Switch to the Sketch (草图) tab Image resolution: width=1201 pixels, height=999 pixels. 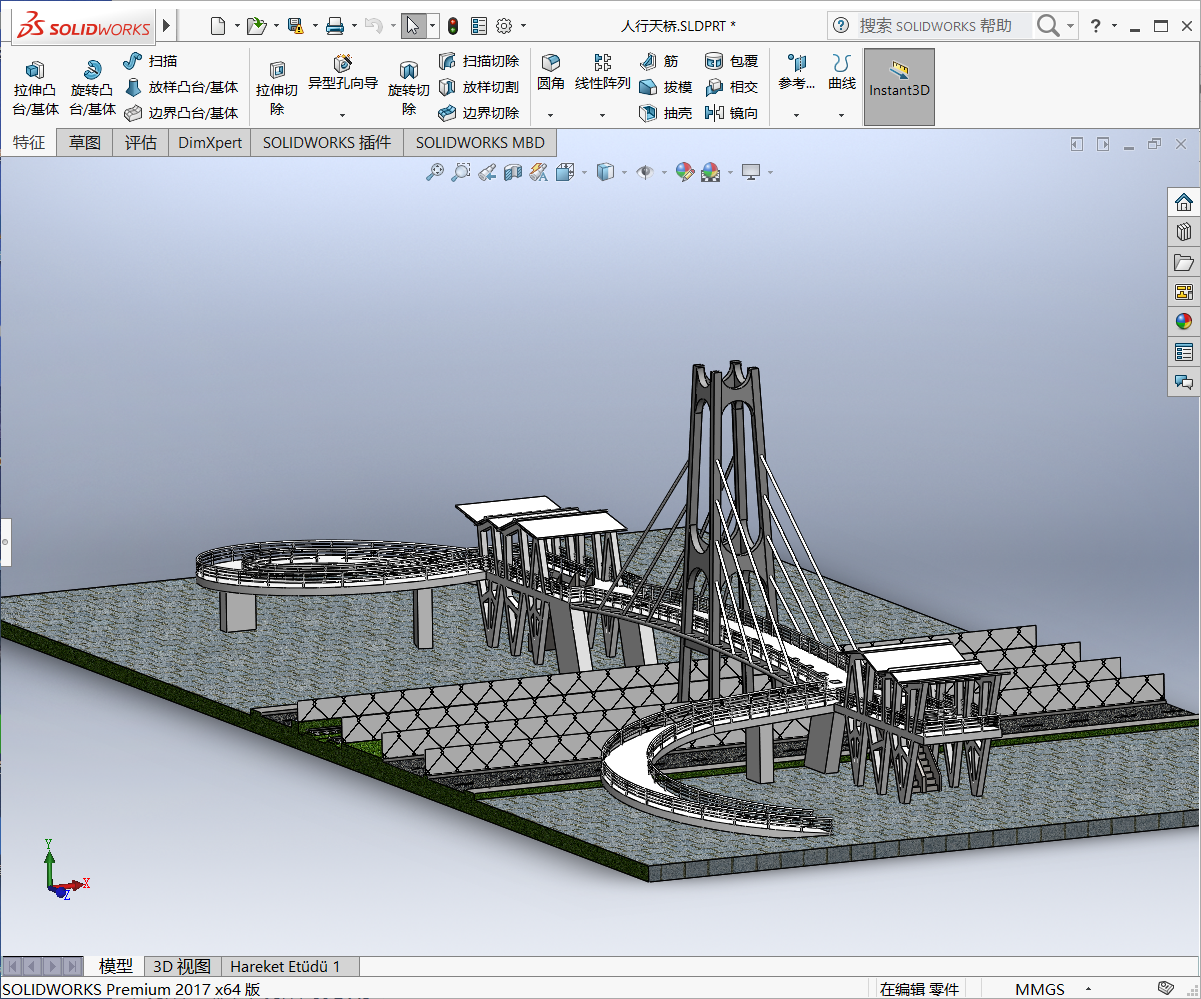point(84,142)
